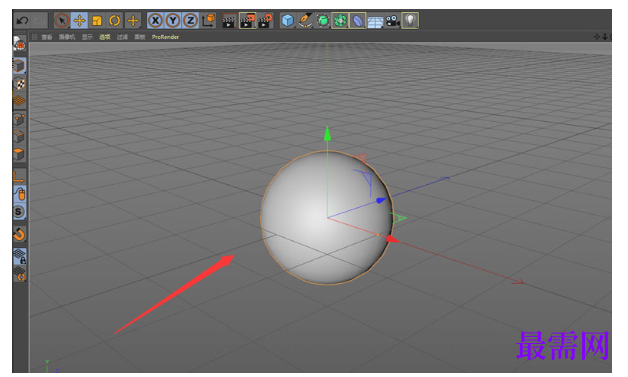Open the 显示 viewport menu
This screenshot has width=628, height=377.
click(x=87, y=37)
